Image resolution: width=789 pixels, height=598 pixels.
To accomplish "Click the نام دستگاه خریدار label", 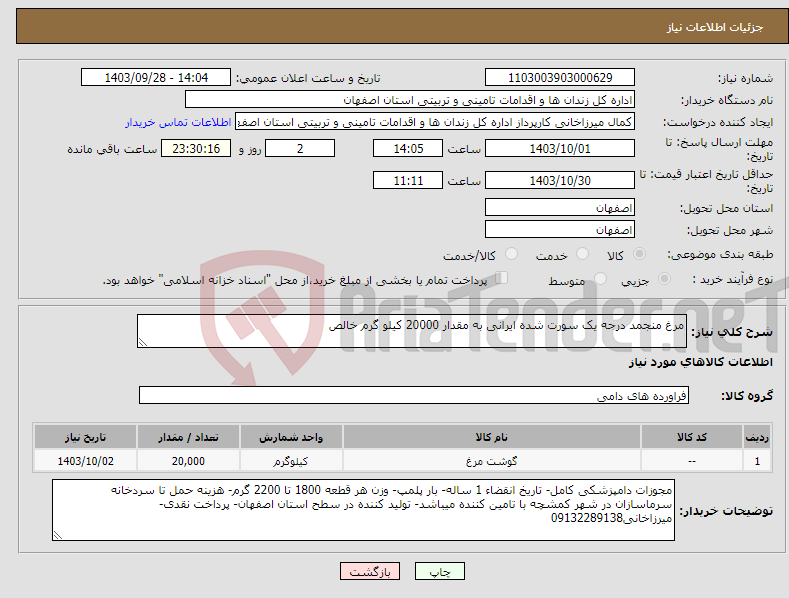I will point(727,100).
